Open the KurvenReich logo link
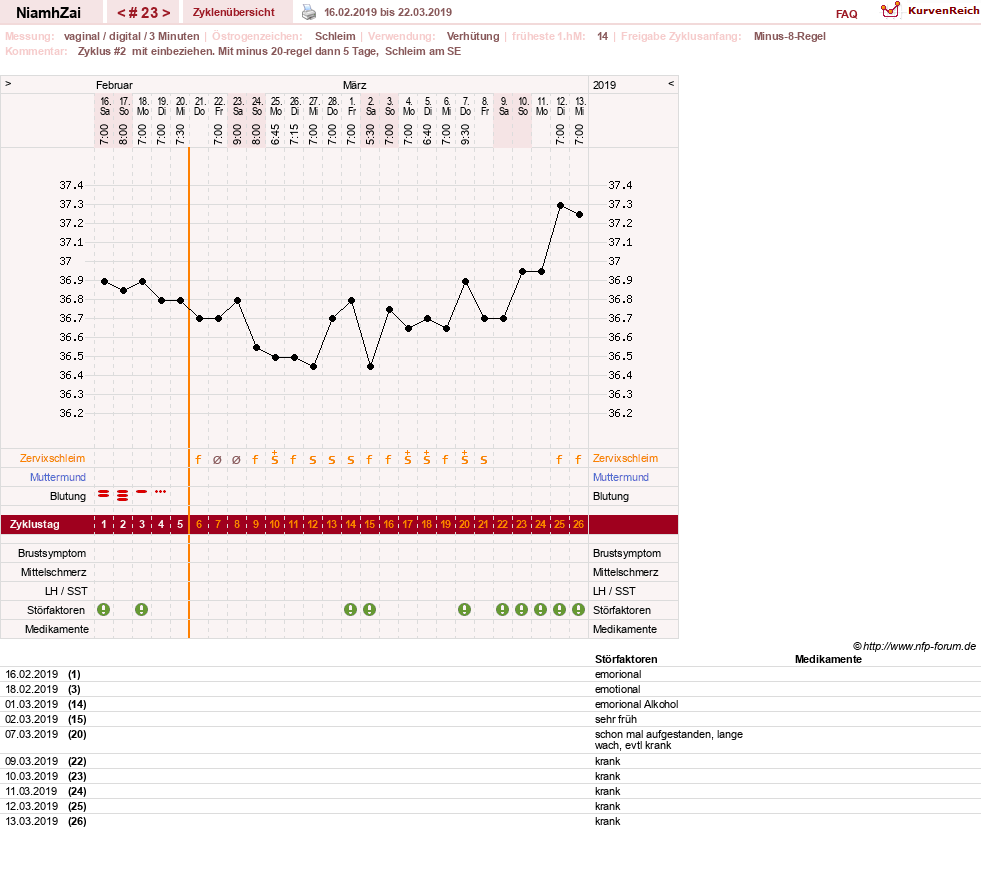This screenshot has width=981, height=892. [x=930, y=11]
